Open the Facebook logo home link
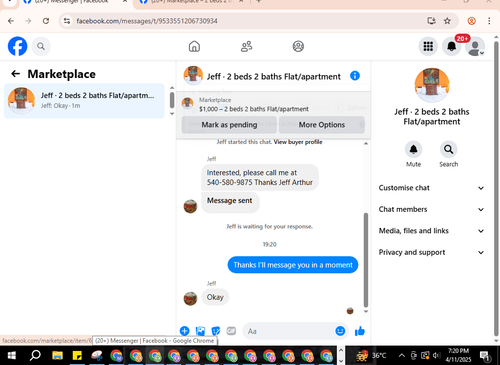Viewport: 500px width, 365px height. point(17,46)
